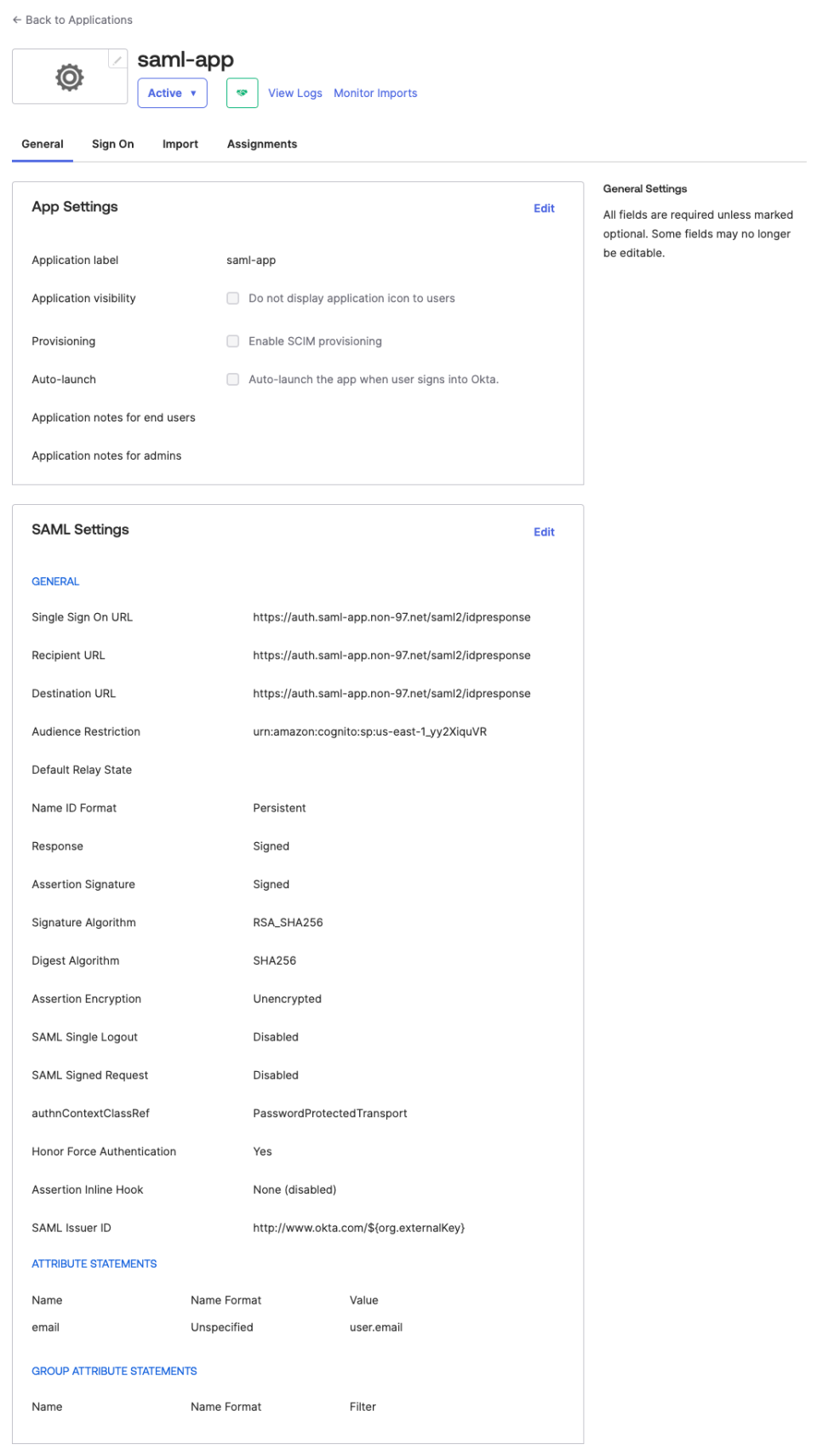Click Edit in App Settings
This screenshot has width=817, height=1456.
coord(544,208)
